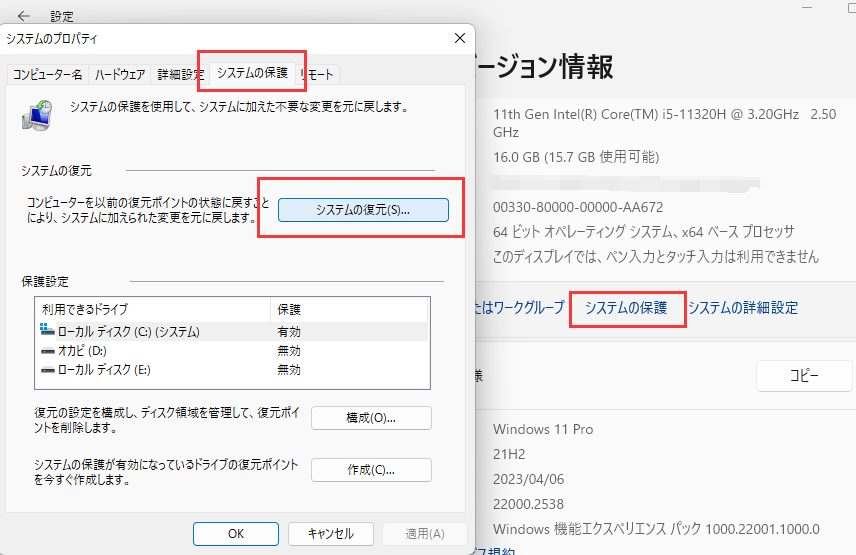Click the 無効 status for drive E:

(289, 370)
